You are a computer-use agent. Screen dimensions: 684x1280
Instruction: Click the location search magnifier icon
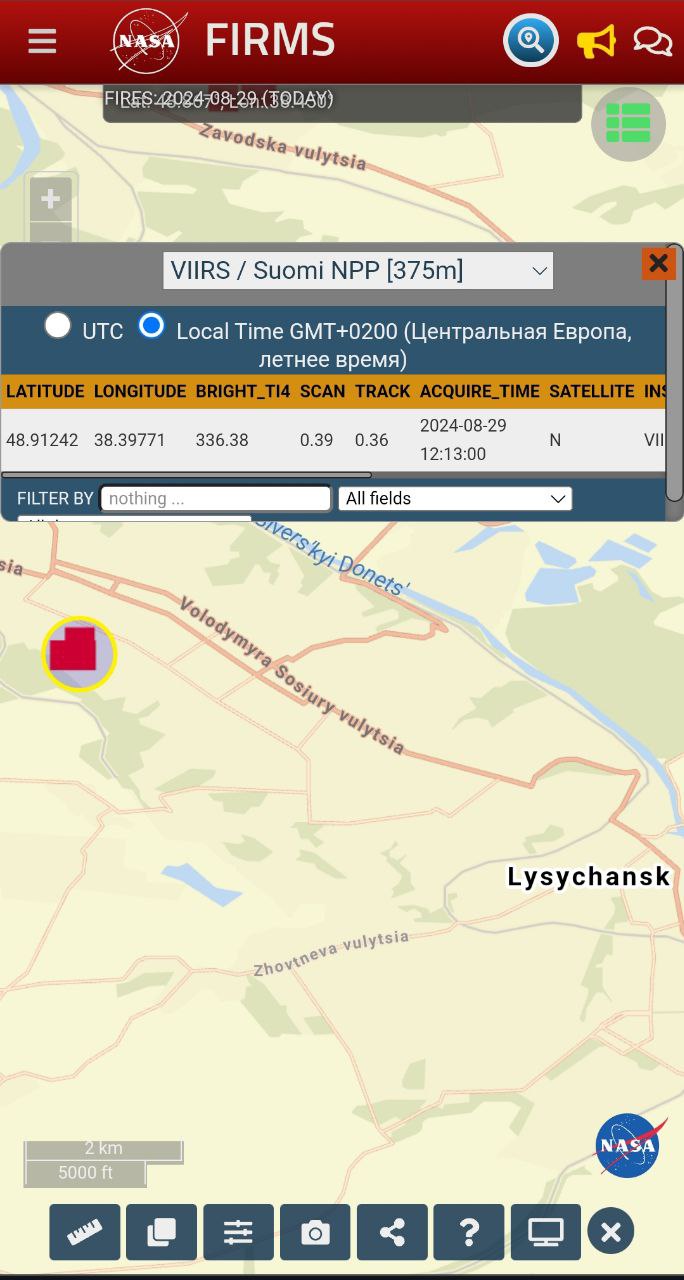tap(530, 41)
